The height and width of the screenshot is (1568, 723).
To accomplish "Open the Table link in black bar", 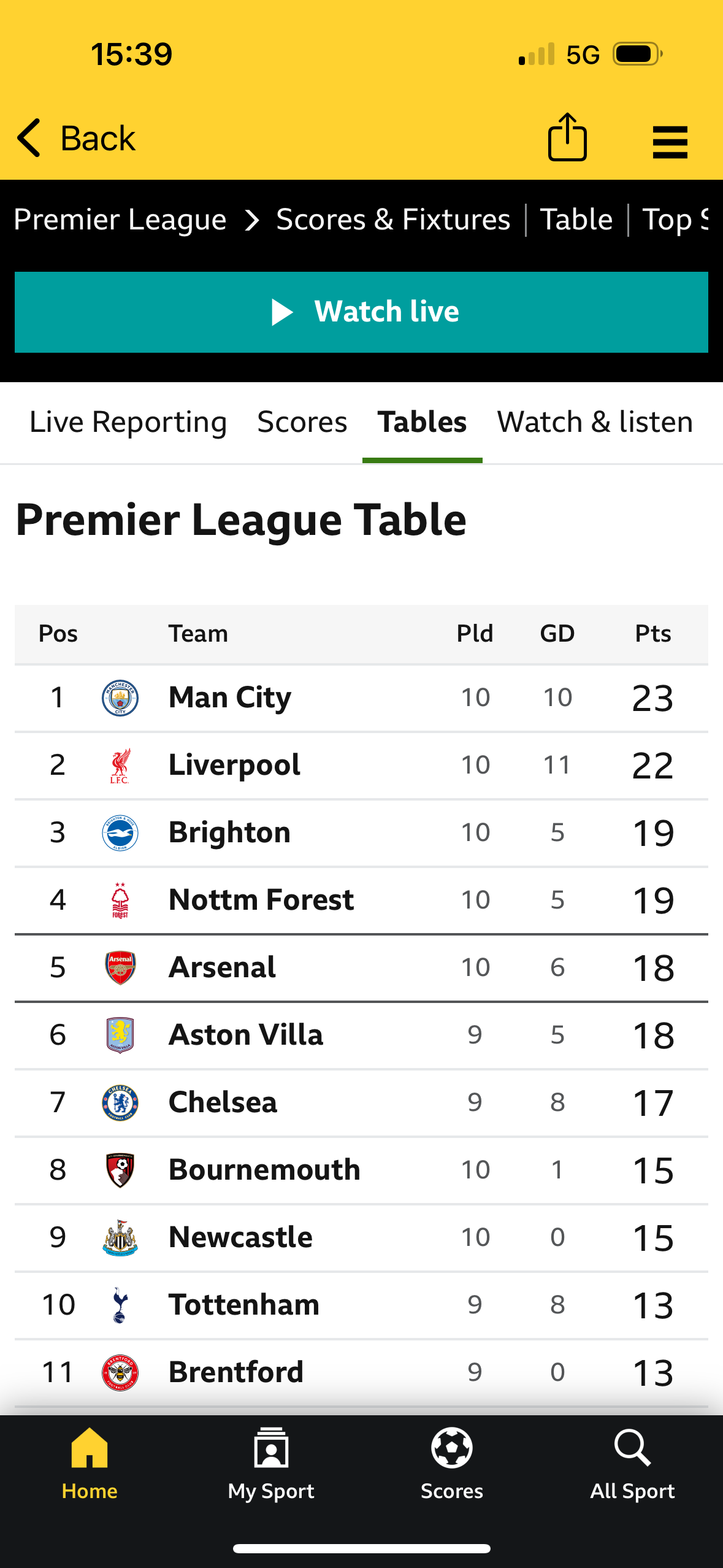I will pos(576,220).
